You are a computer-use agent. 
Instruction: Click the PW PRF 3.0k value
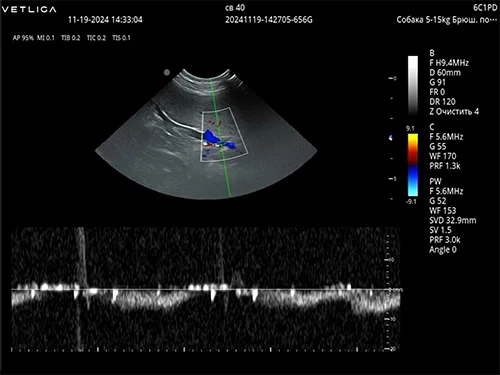click(445, 240)
